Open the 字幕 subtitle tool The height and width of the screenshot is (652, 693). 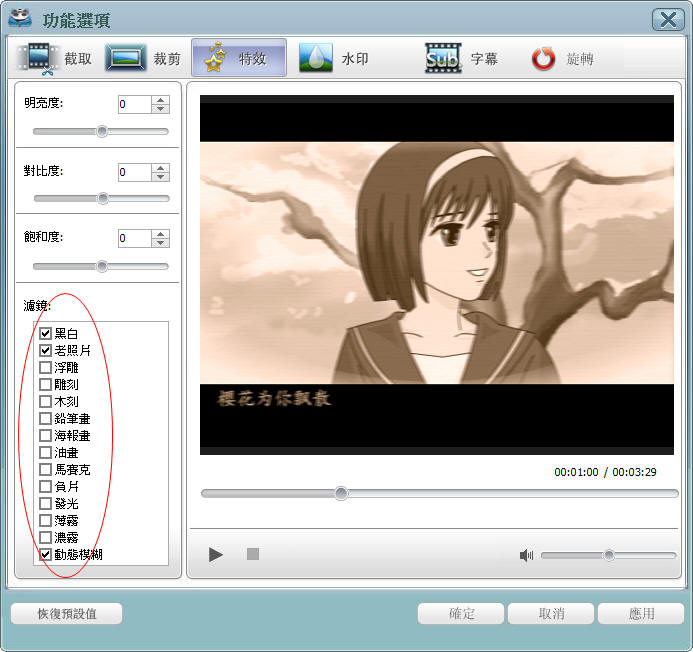click(461, 59)
